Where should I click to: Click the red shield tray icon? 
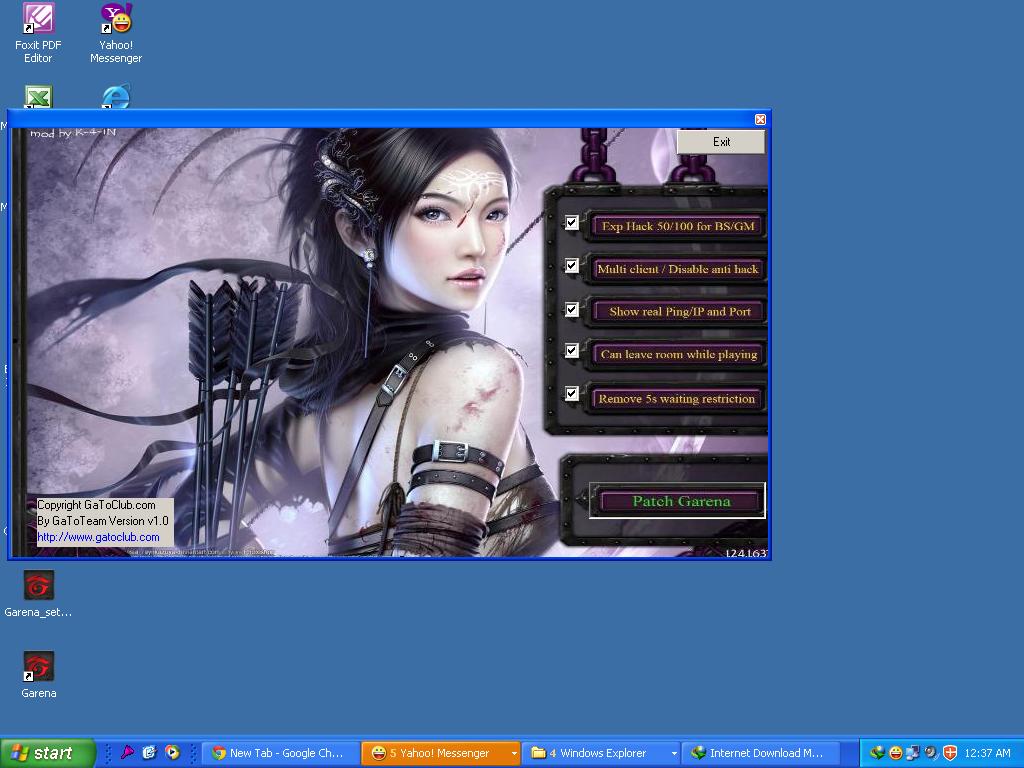pyautogui.click(x=950, y=753)
